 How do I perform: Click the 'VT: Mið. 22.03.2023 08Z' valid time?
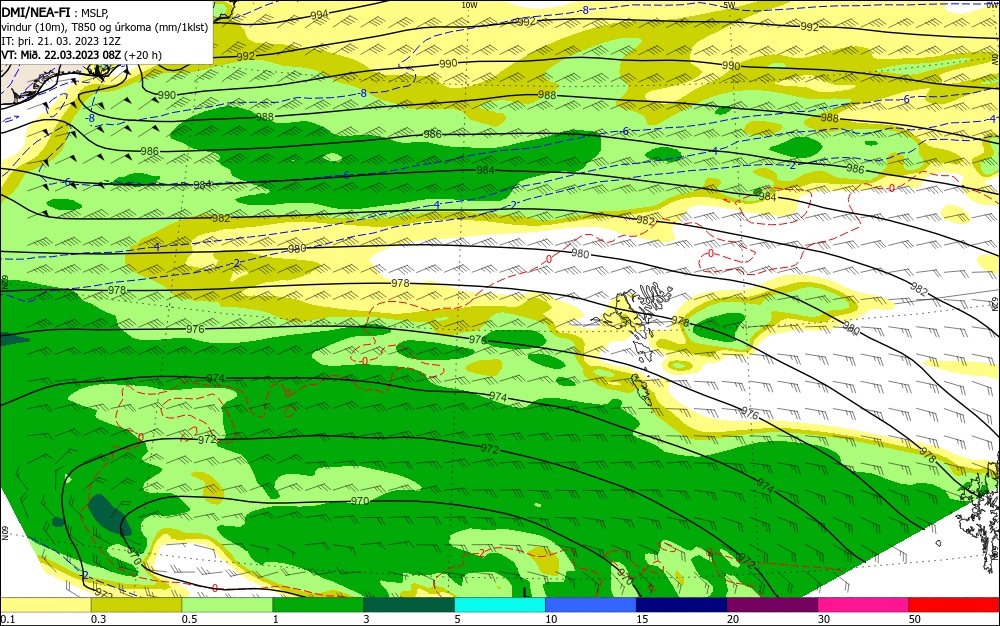(x=61, y=55)
